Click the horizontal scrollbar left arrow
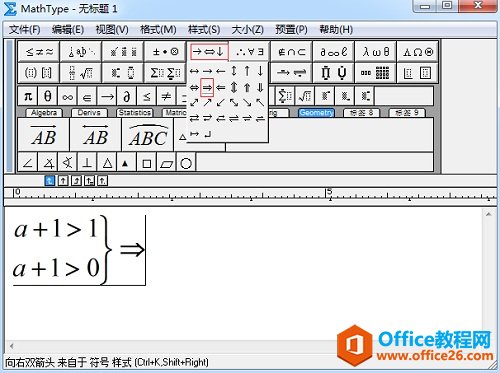The width and height of the screenshot is (500, 373). point(12,346)
